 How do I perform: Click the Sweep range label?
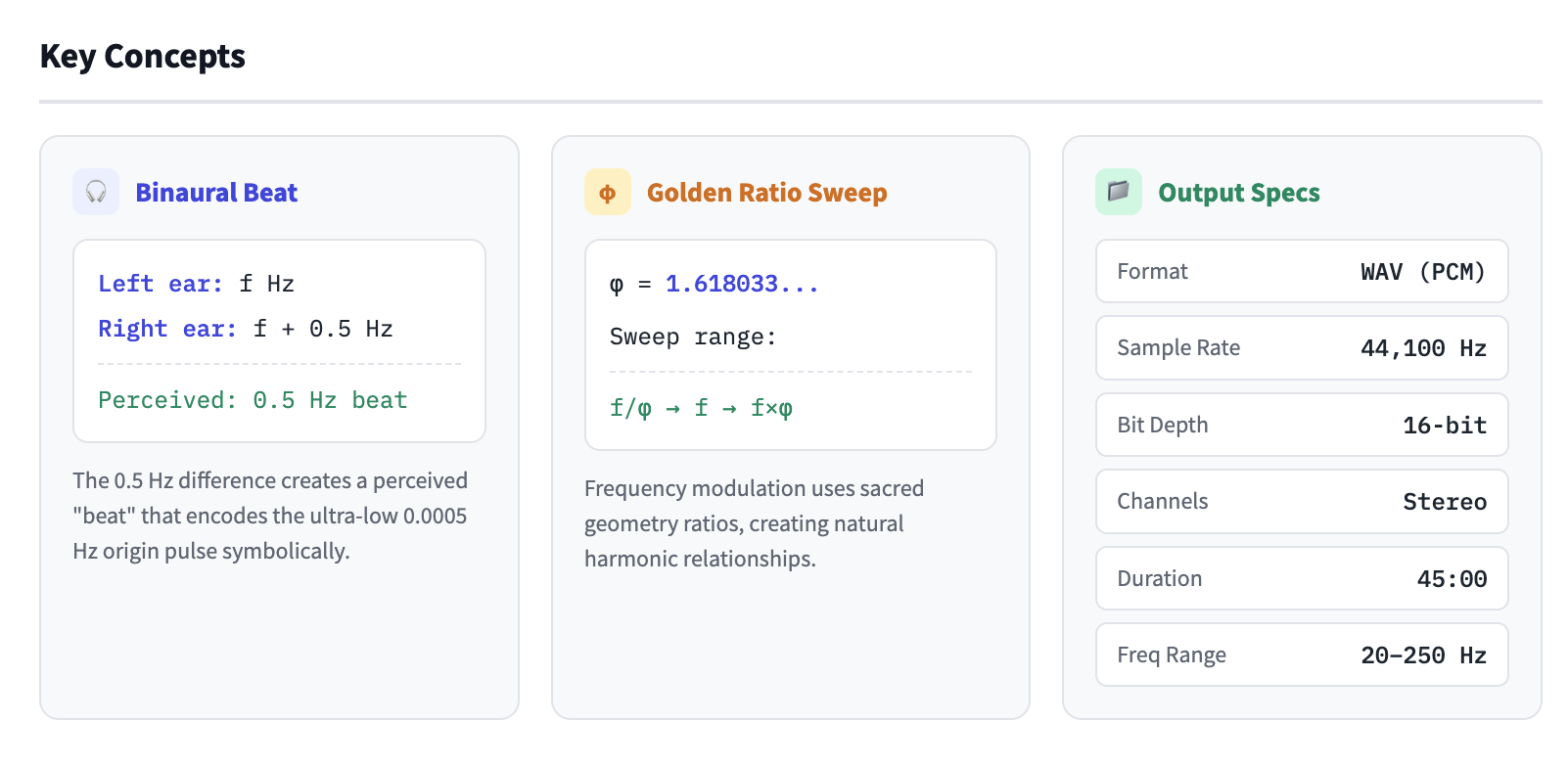tap(693, 338)
